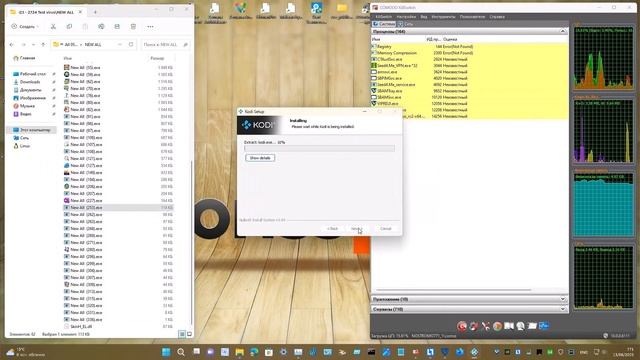
Task: Switch Explorer to details view icon
Action: (x=182, y=334)
